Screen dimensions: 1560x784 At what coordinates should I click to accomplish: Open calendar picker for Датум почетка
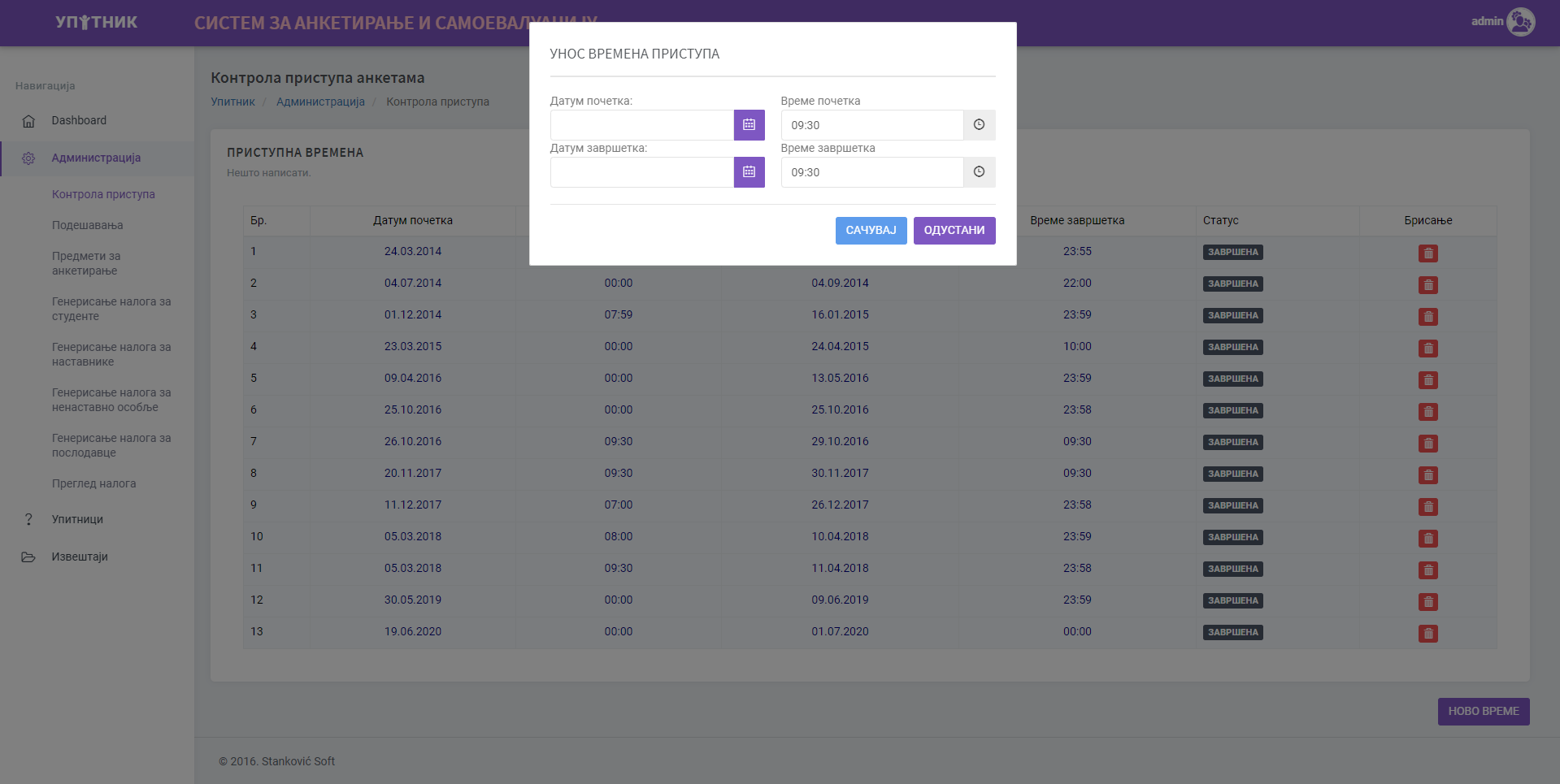(749, 125)
